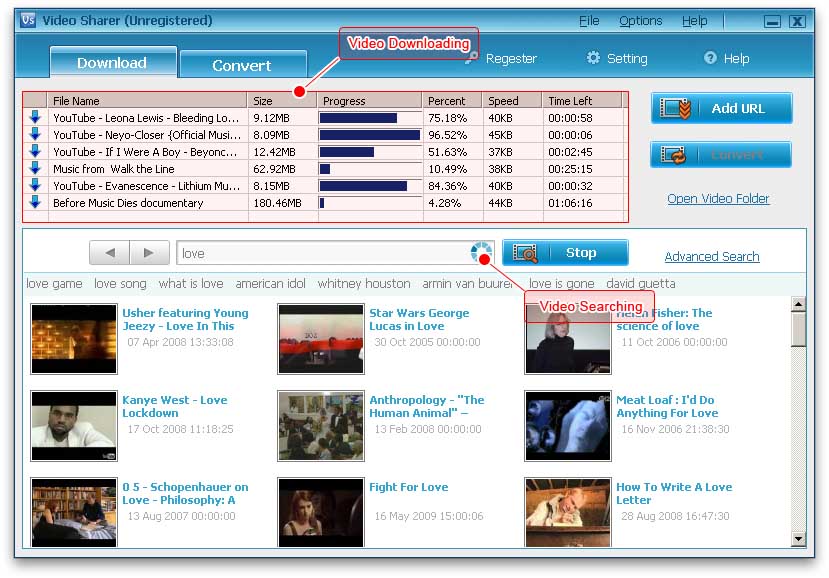829x578 pixels.
Task: Click the Setting gear icon
Action: tap(593, 58)
